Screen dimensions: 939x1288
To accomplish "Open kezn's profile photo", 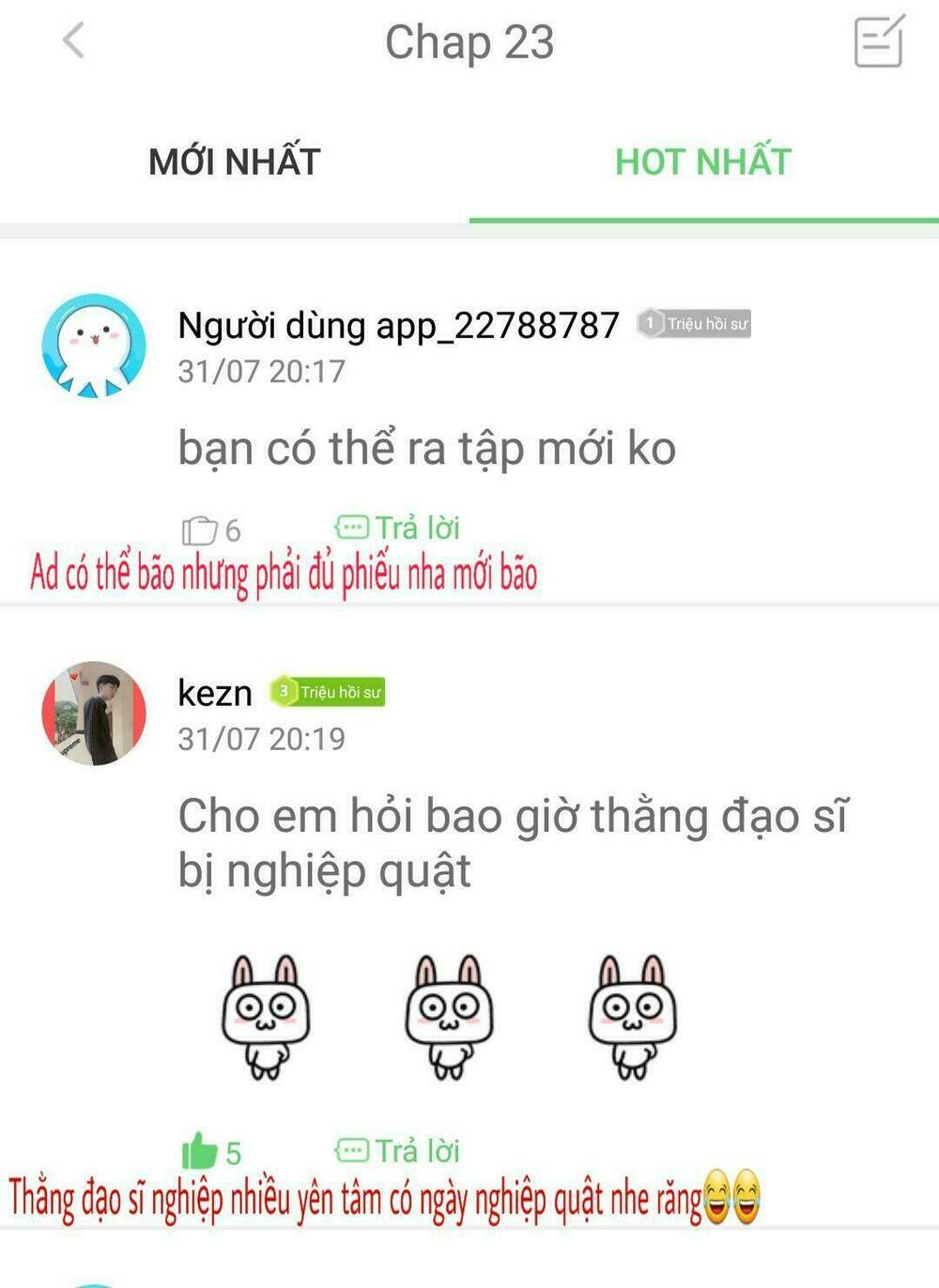I will coord(94,713).
